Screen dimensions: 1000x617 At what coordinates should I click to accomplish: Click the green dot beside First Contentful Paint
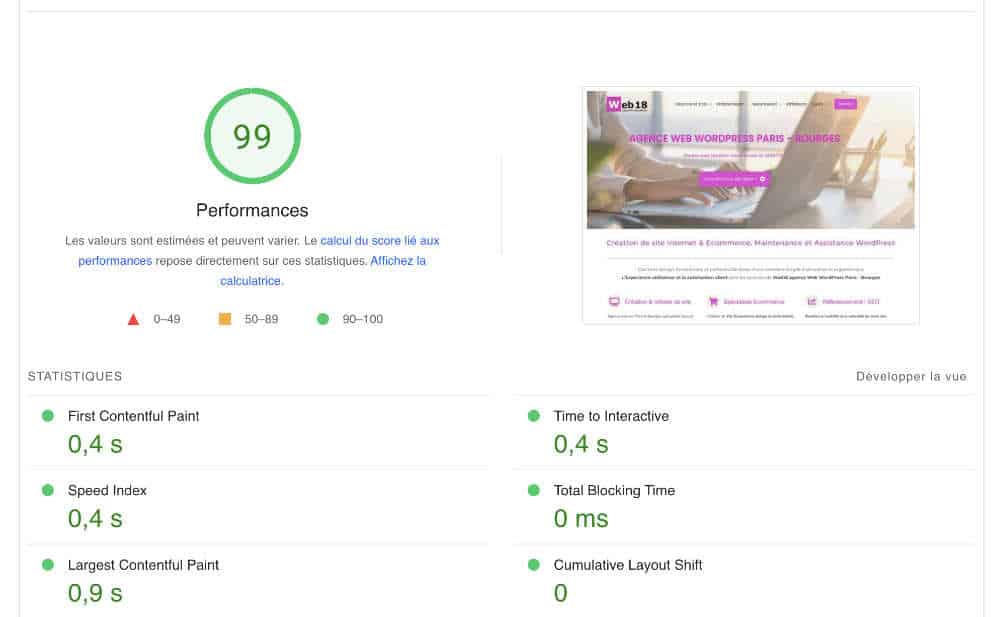click(48, 416)
